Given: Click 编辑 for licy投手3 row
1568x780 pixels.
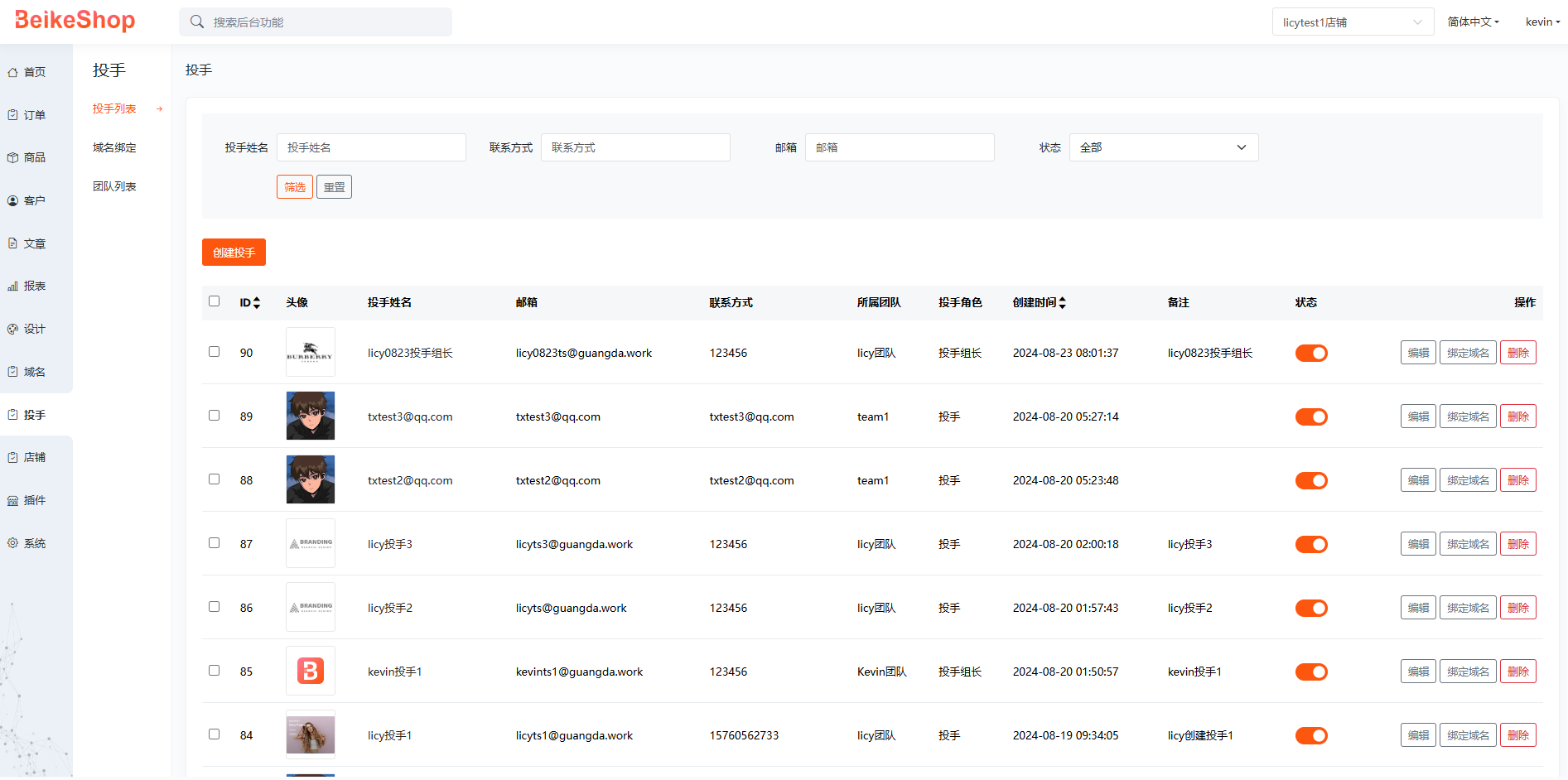Looking at the screenshot, I should 1418,544.
